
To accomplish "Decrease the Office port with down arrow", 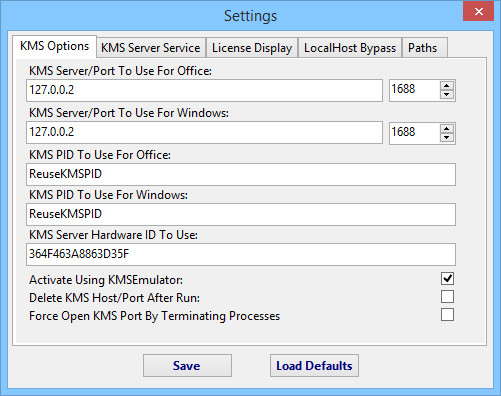I will tap(447, 95).
